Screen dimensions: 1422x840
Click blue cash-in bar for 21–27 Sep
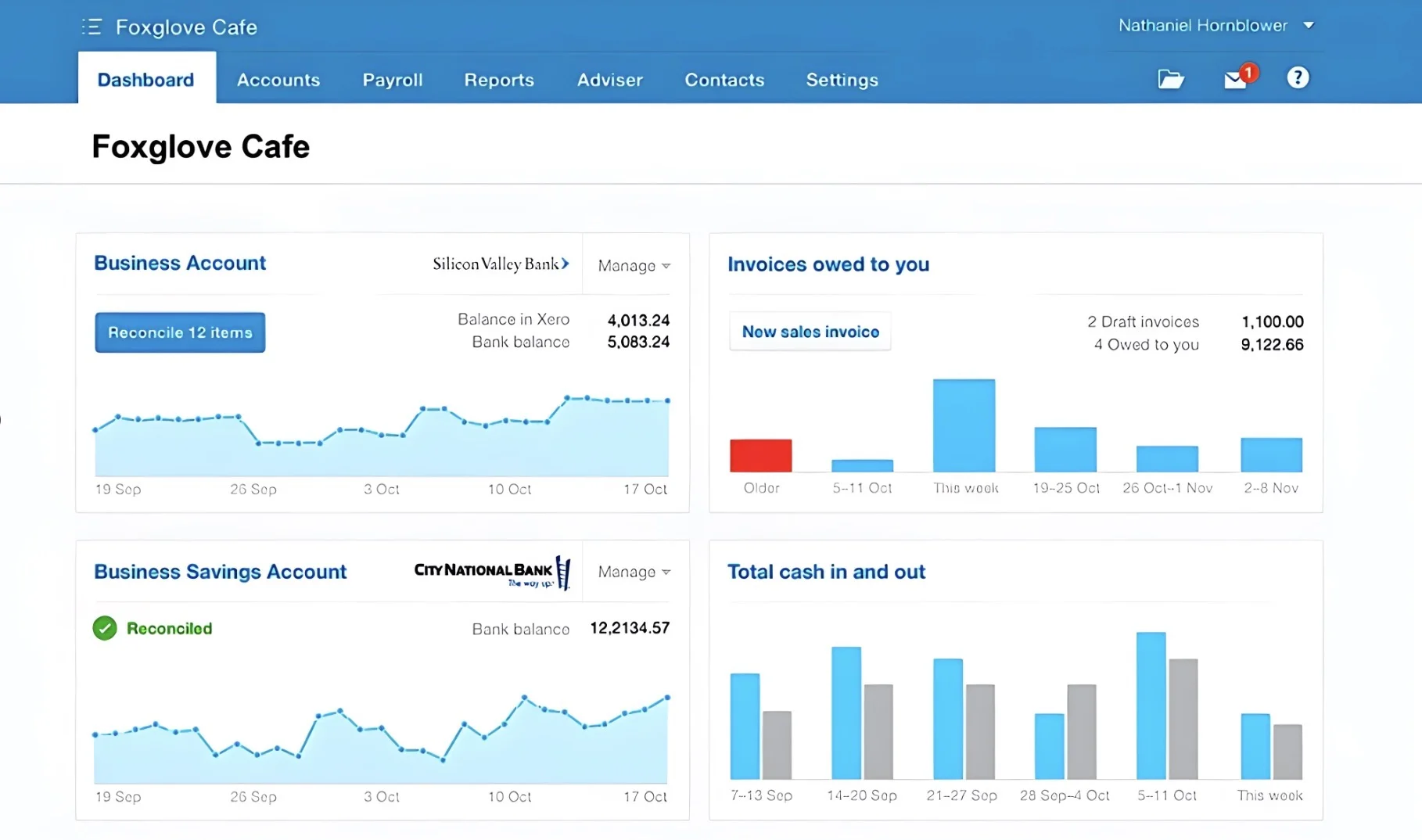pos(948,719)
